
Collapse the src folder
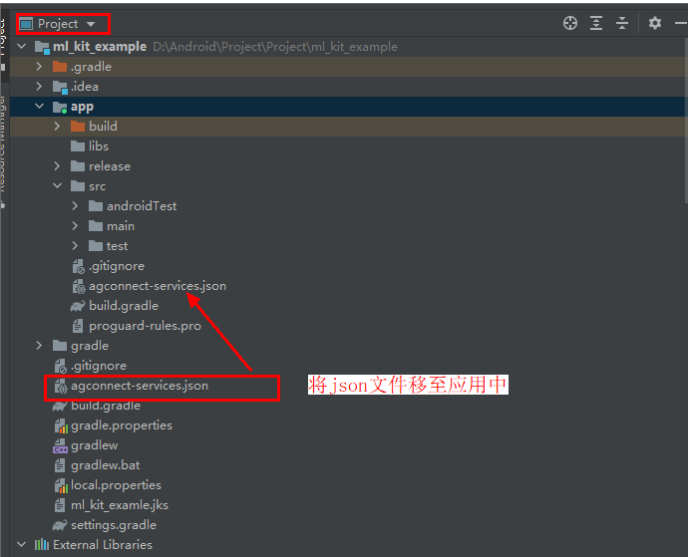point(58,186)
